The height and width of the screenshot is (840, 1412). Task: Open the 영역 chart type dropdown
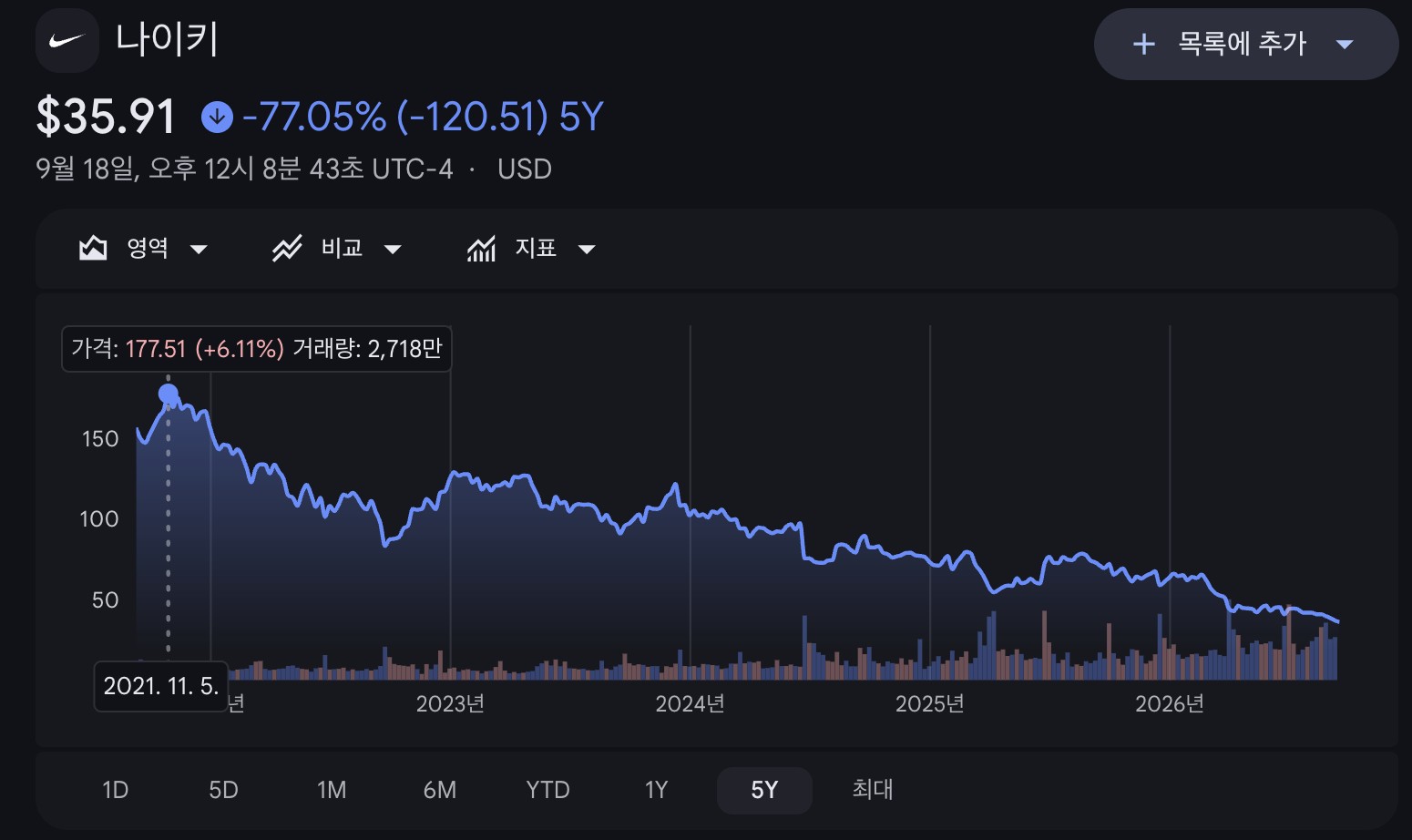click(x=199, y=249)
